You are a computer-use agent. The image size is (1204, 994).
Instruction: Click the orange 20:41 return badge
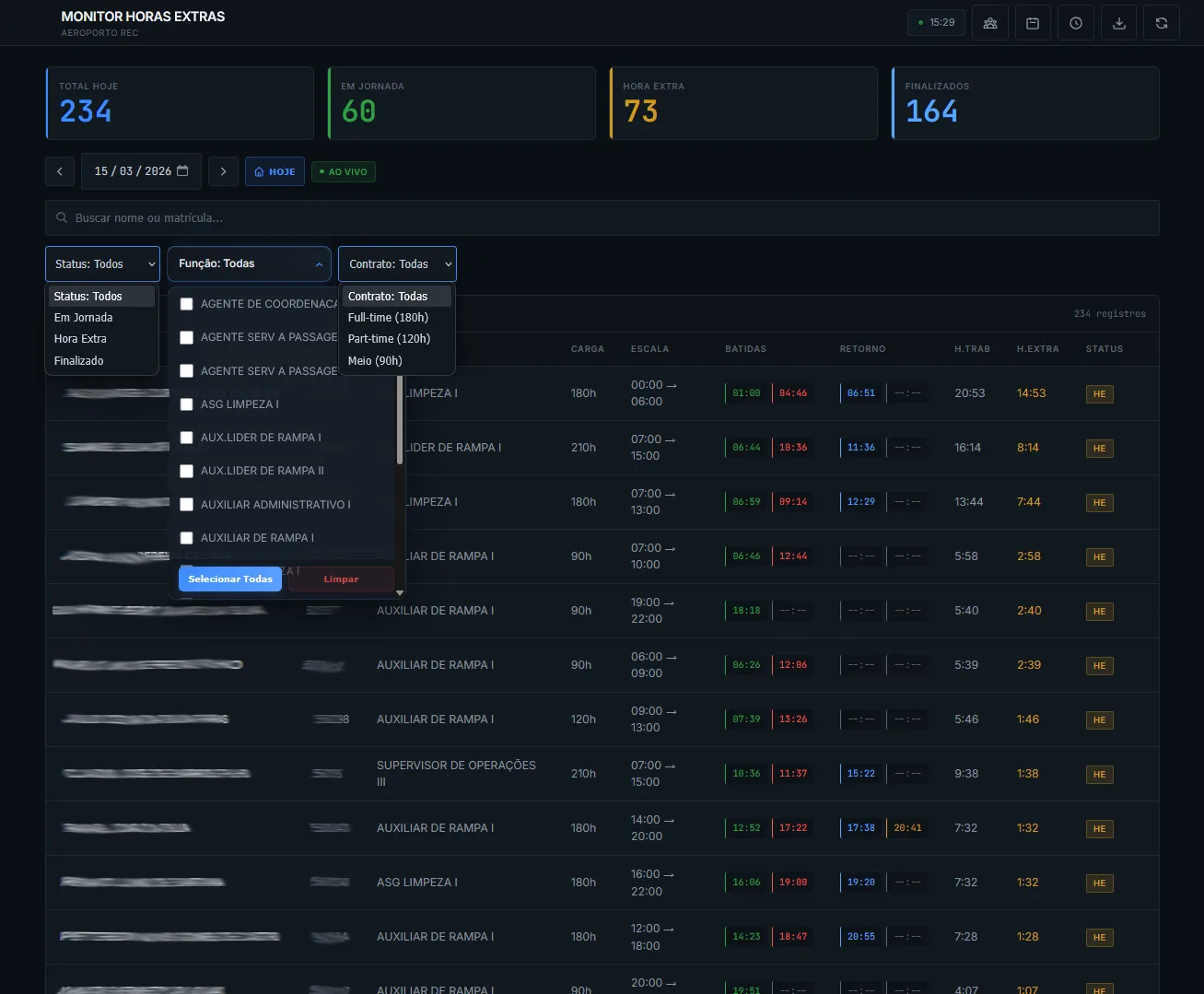tap(907, 828)
